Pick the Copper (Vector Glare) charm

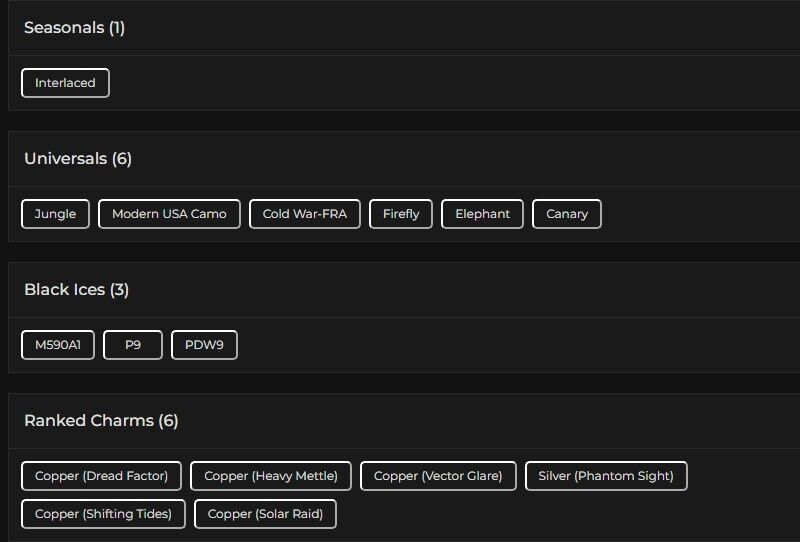click(438, 476)
